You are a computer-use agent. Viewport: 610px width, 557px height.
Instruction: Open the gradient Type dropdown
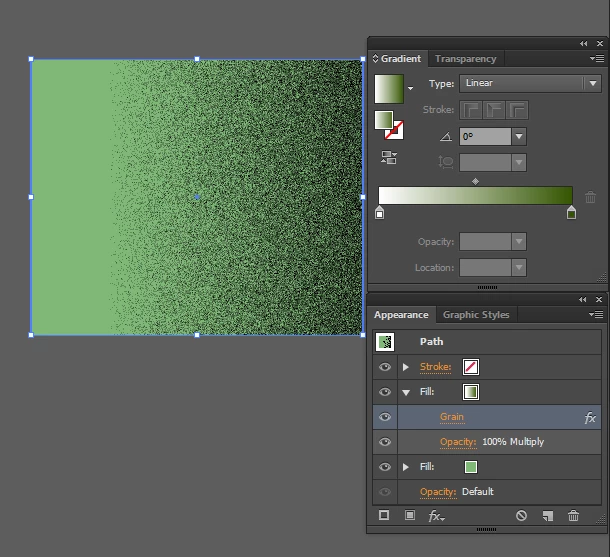530,83
